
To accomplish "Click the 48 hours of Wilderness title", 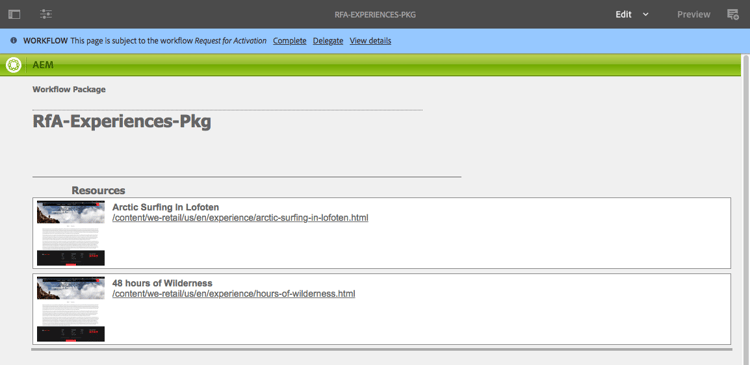I will [x=162, y=283].
